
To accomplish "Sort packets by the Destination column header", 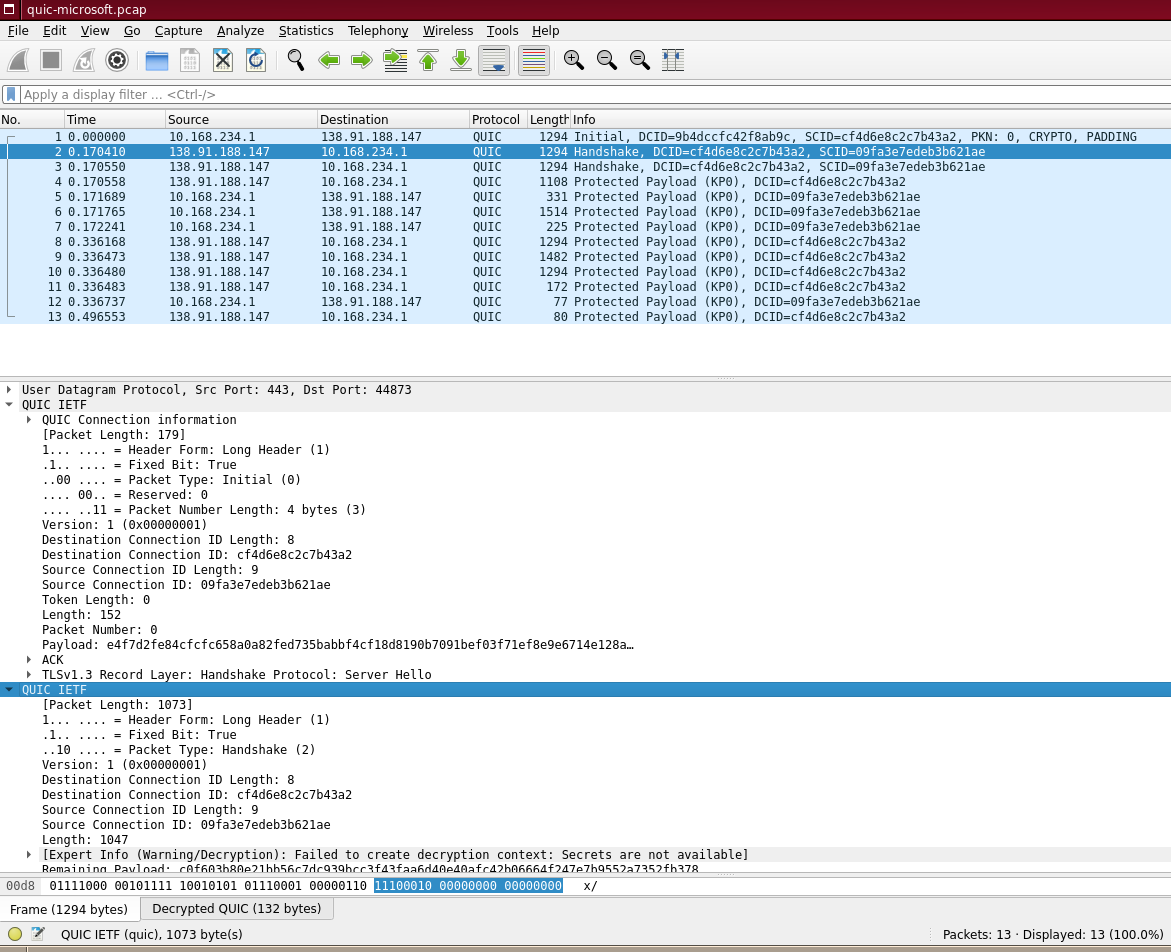I will (x=393, y=119).
